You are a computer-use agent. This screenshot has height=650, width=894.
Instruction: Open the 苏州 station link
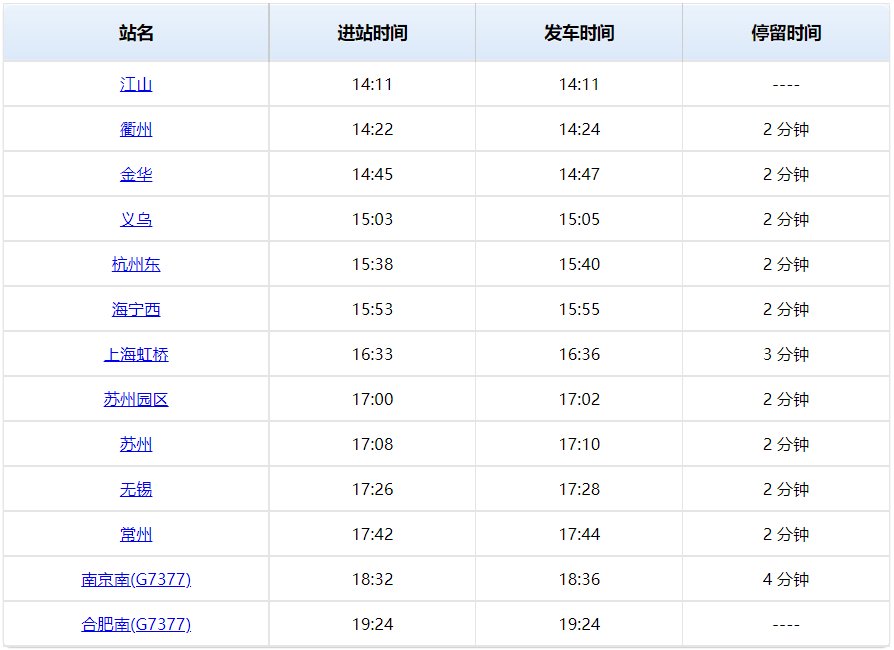136,445
